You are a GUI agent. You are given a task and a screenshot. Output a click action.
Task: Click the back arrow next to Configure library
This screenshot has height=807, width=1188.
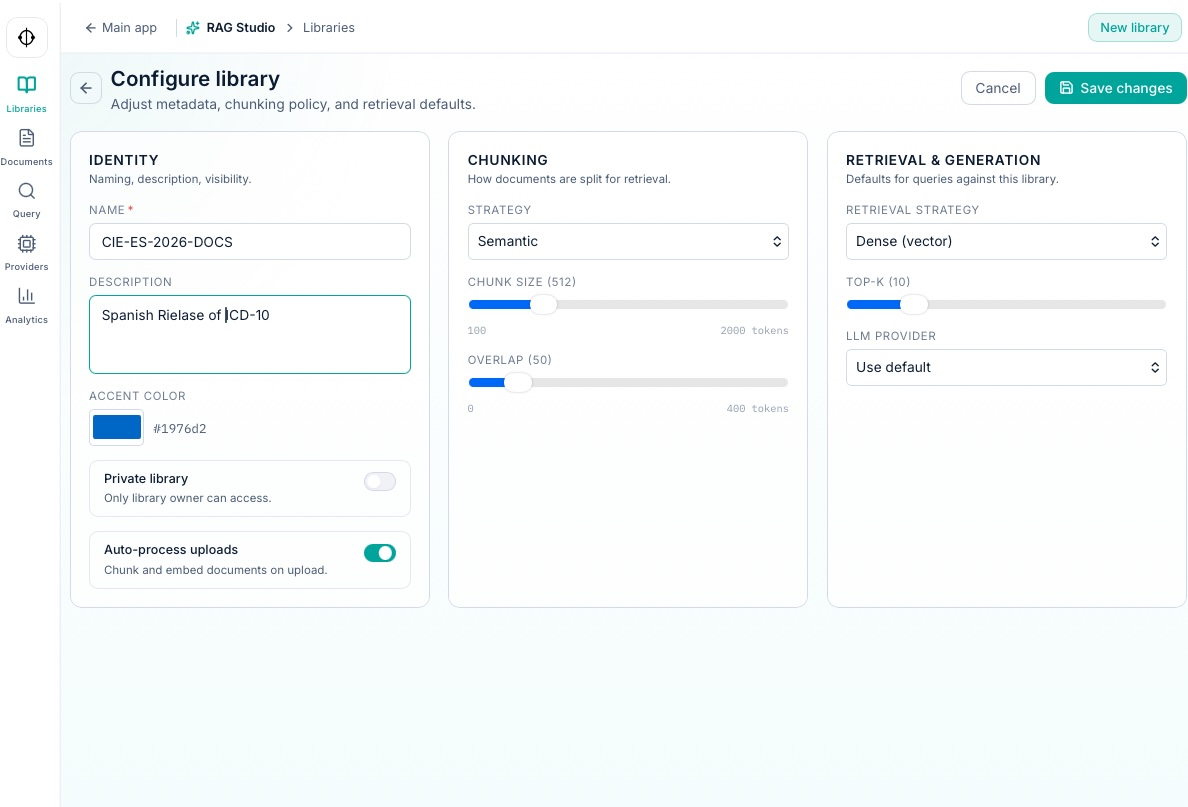point(86,88)
